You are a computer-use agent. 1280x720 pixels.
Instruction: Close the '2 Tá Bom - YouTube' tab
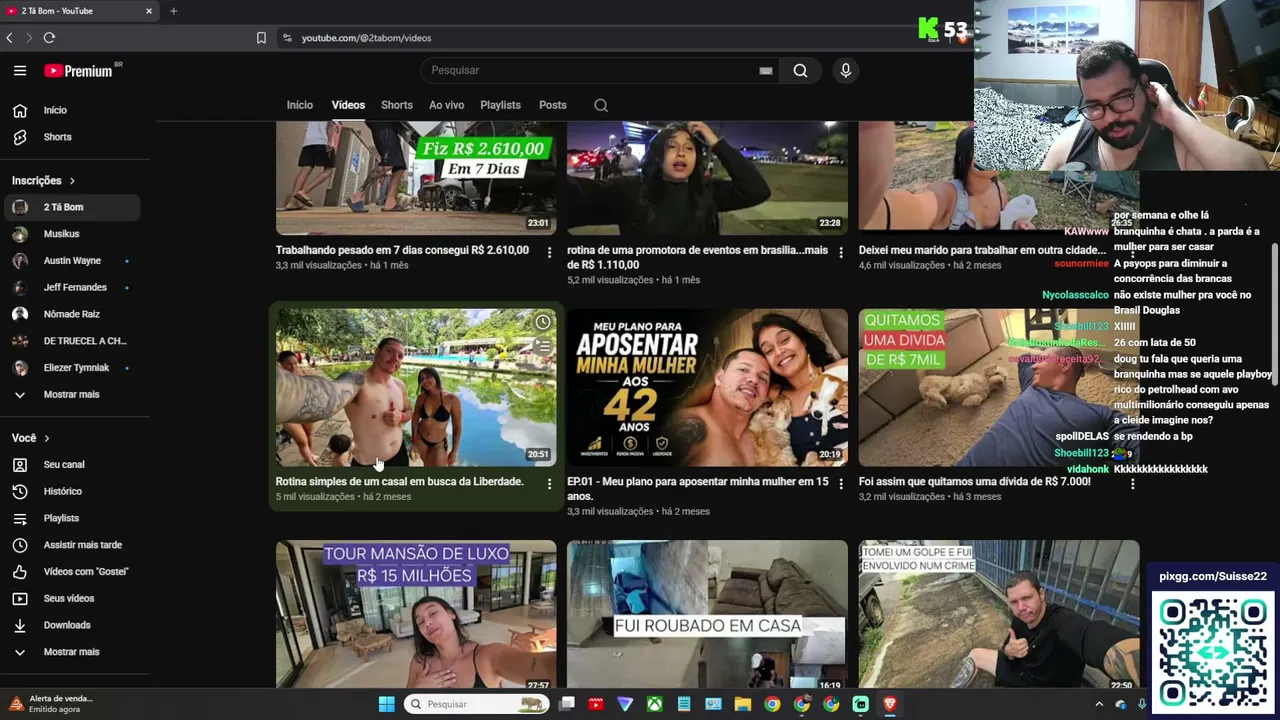pyautogui.click(x=149, y=11)
